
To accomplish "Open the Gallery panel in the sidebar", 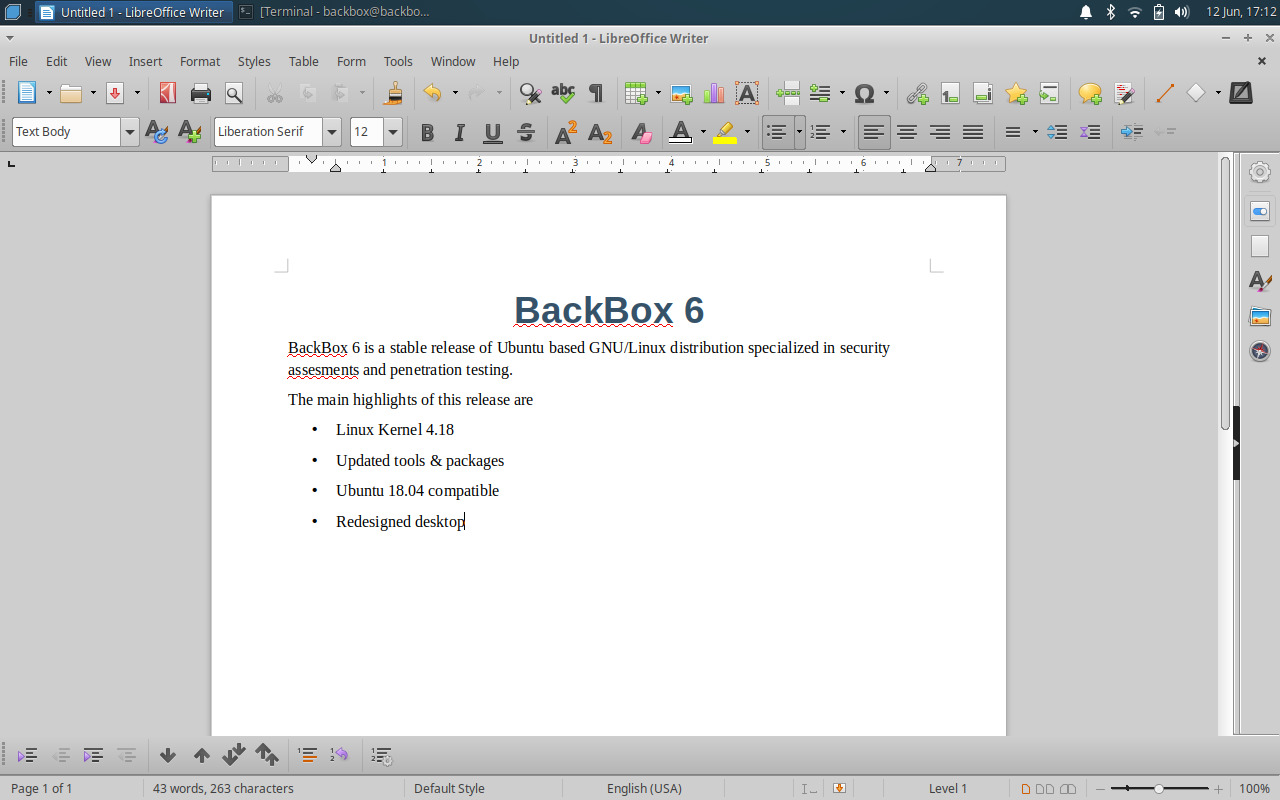I will pos(1260,316).
